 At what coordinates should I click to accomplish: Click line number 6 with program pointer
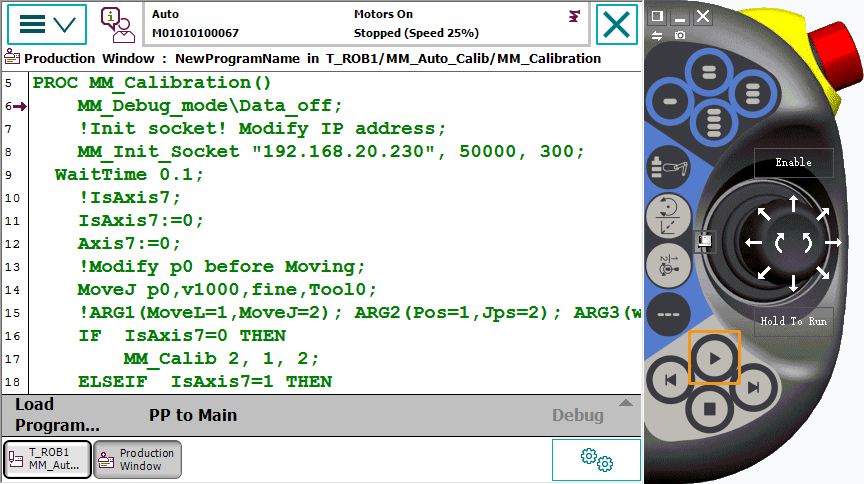click(x=15, y=106)
